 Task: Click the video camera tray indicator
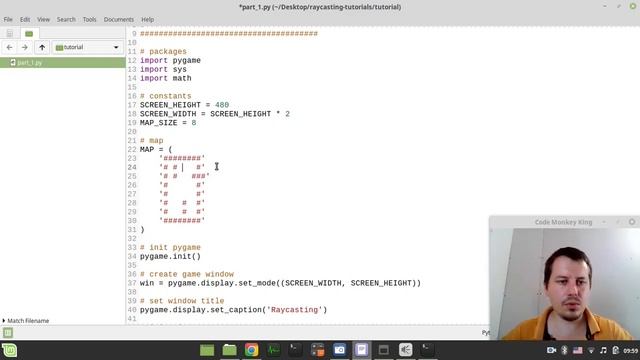pos(551,350)
